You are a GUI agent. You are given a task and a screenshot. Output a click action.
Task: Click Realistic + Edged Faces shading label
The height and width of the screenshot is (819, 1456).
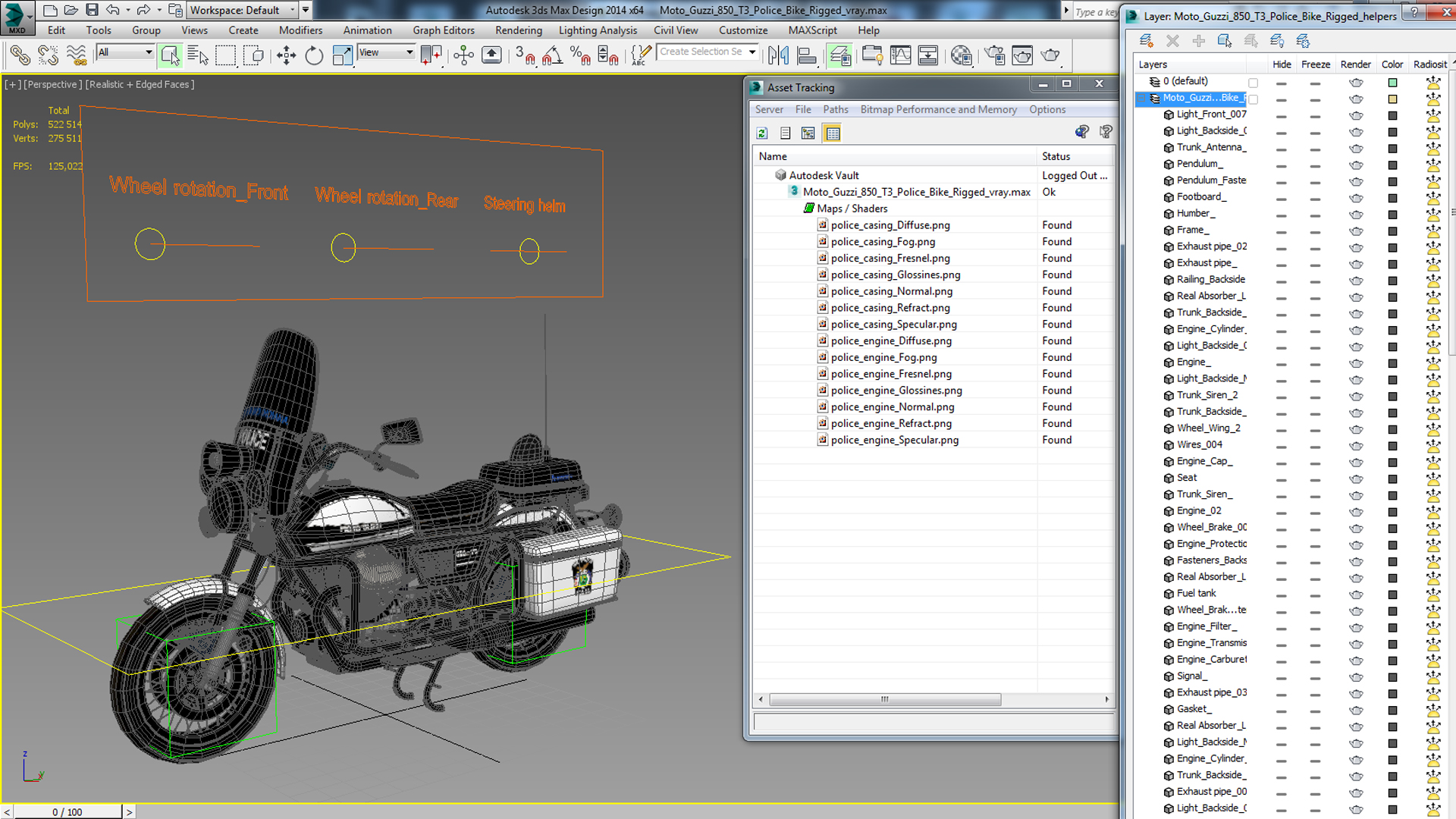pos(140,84)
